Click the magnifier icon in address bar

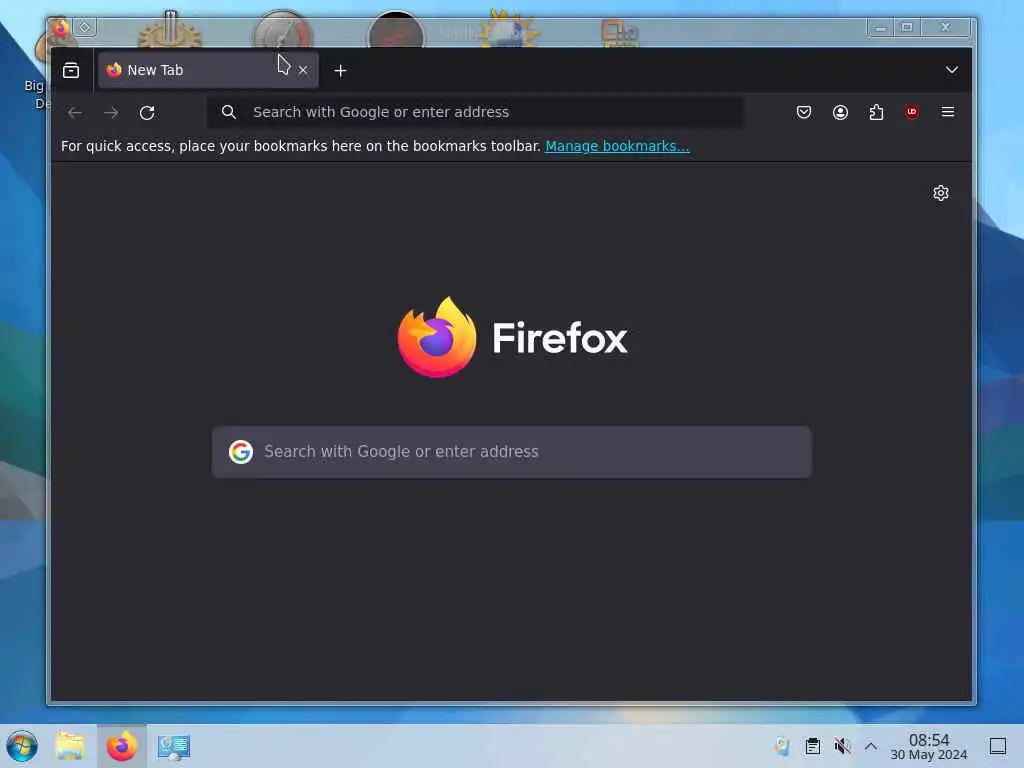tap(229, 112)
